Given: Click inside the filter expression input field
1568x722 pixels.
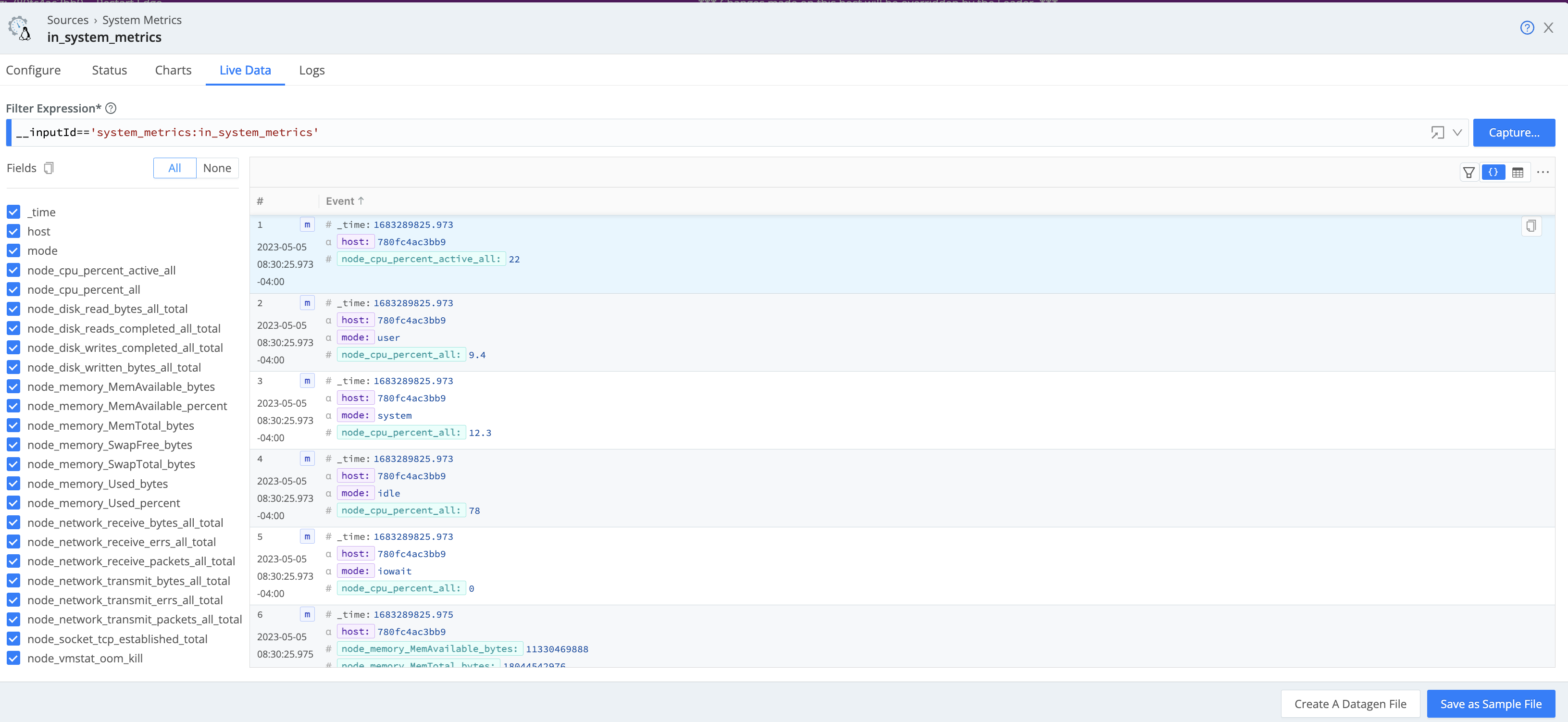Looking at the screenshot, I should (609, 132).
